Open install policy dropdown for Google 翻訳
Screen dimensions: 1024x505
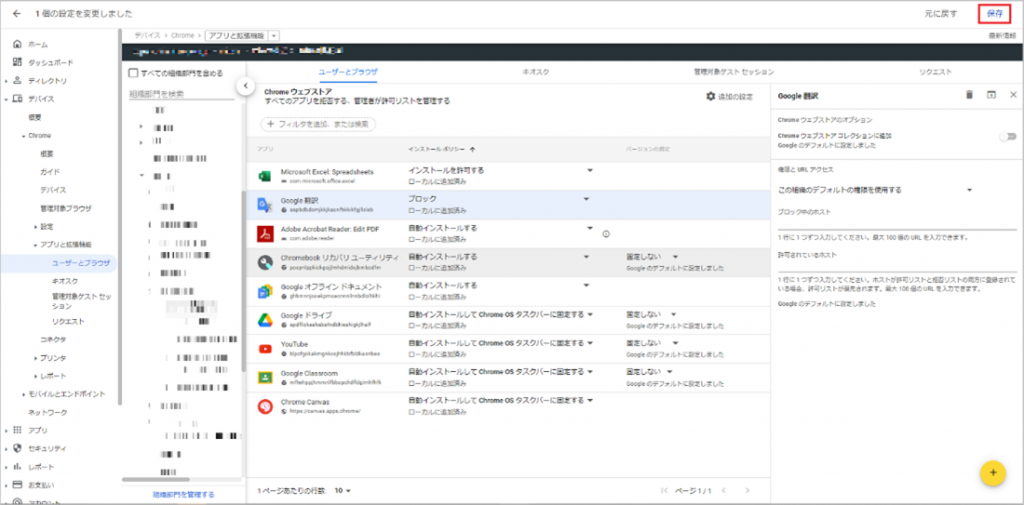tap(586, 199)
